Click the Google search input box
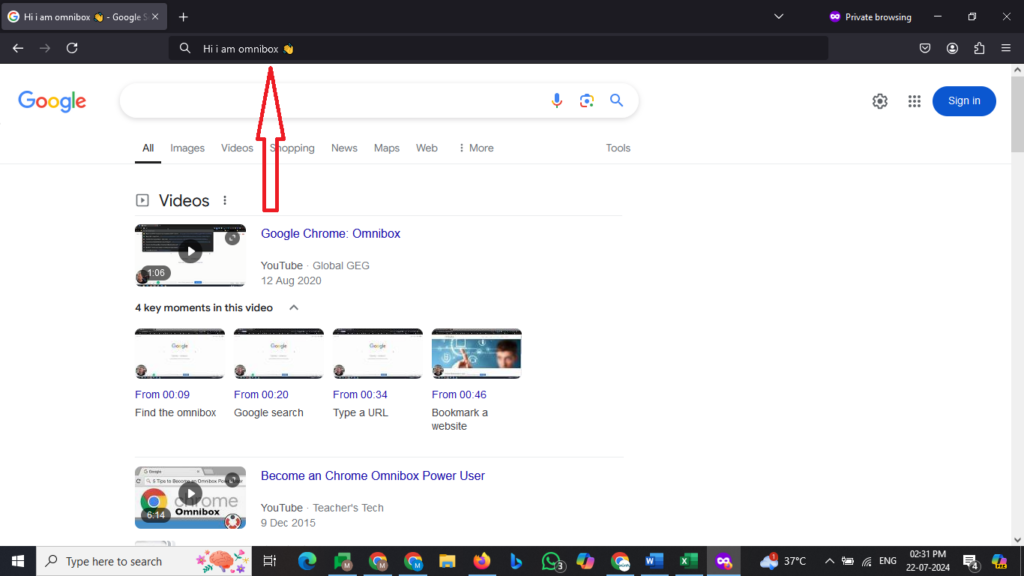The image size is (1024, 576). pos(333,101)
